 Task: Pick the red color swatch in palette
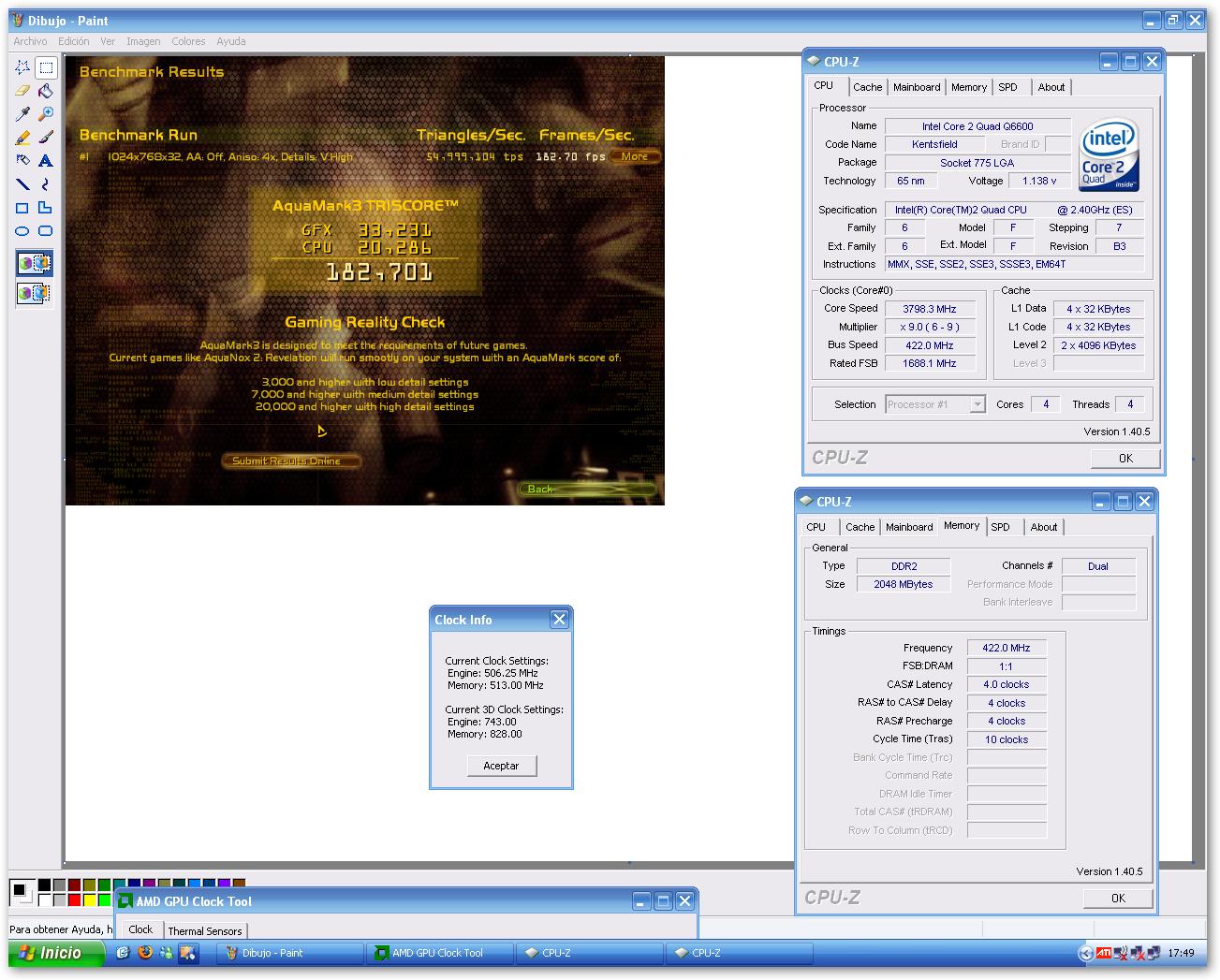(75, 900)
